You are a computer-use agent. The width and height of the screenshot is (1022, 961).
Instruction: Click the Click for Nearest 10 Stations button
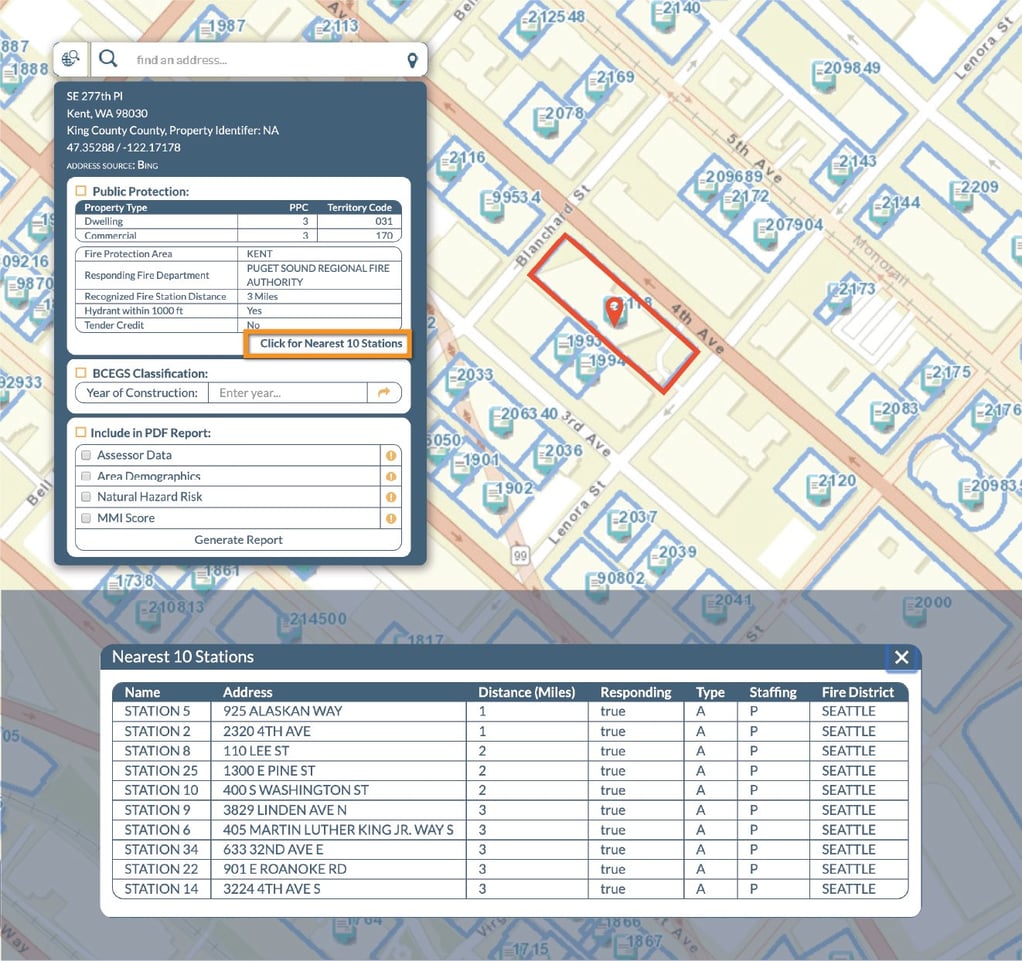click(327, 343)
